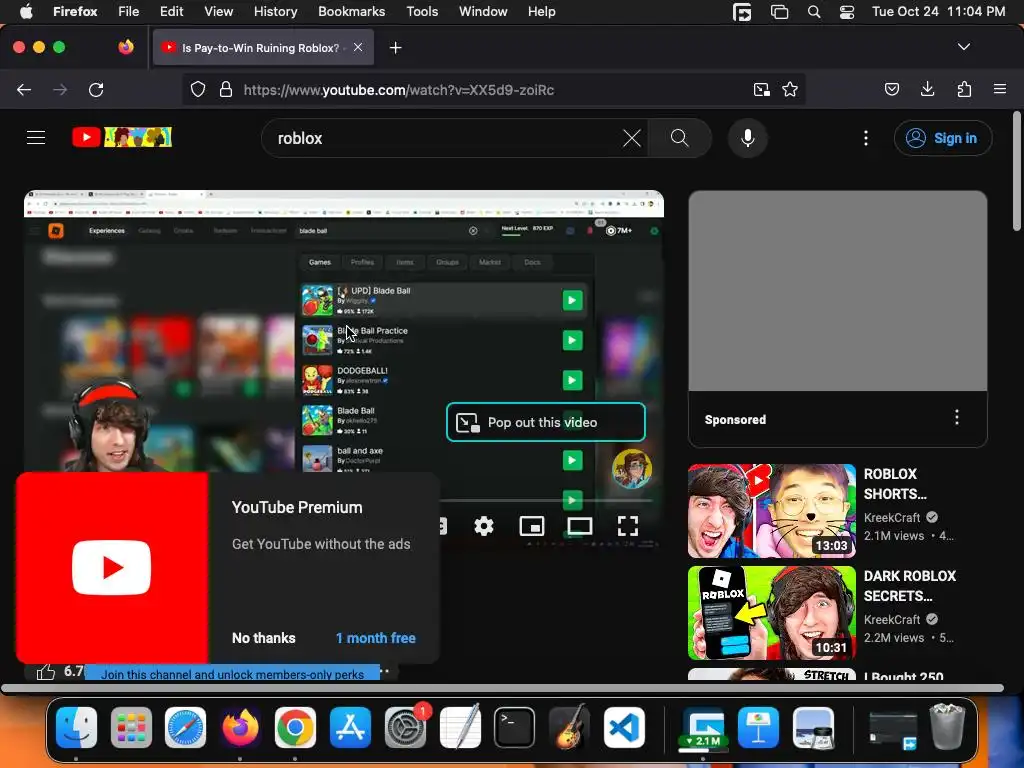1024x768 pixels.
Task: Open the View menu
Action: pyautogui.click(x=218, y=11)
